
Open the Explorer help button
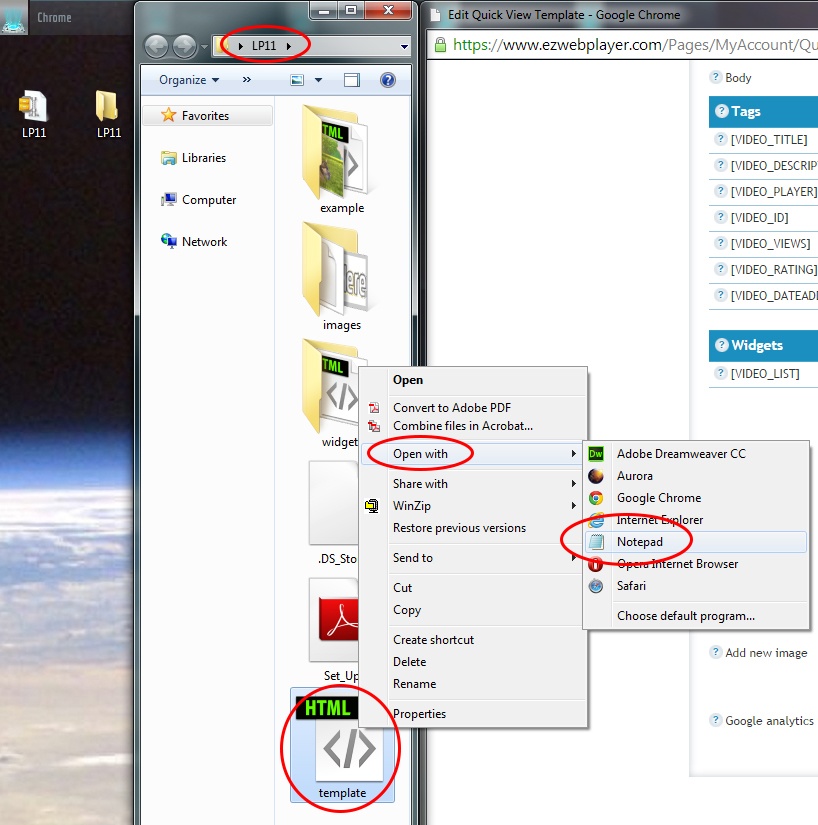pos(388,80)
